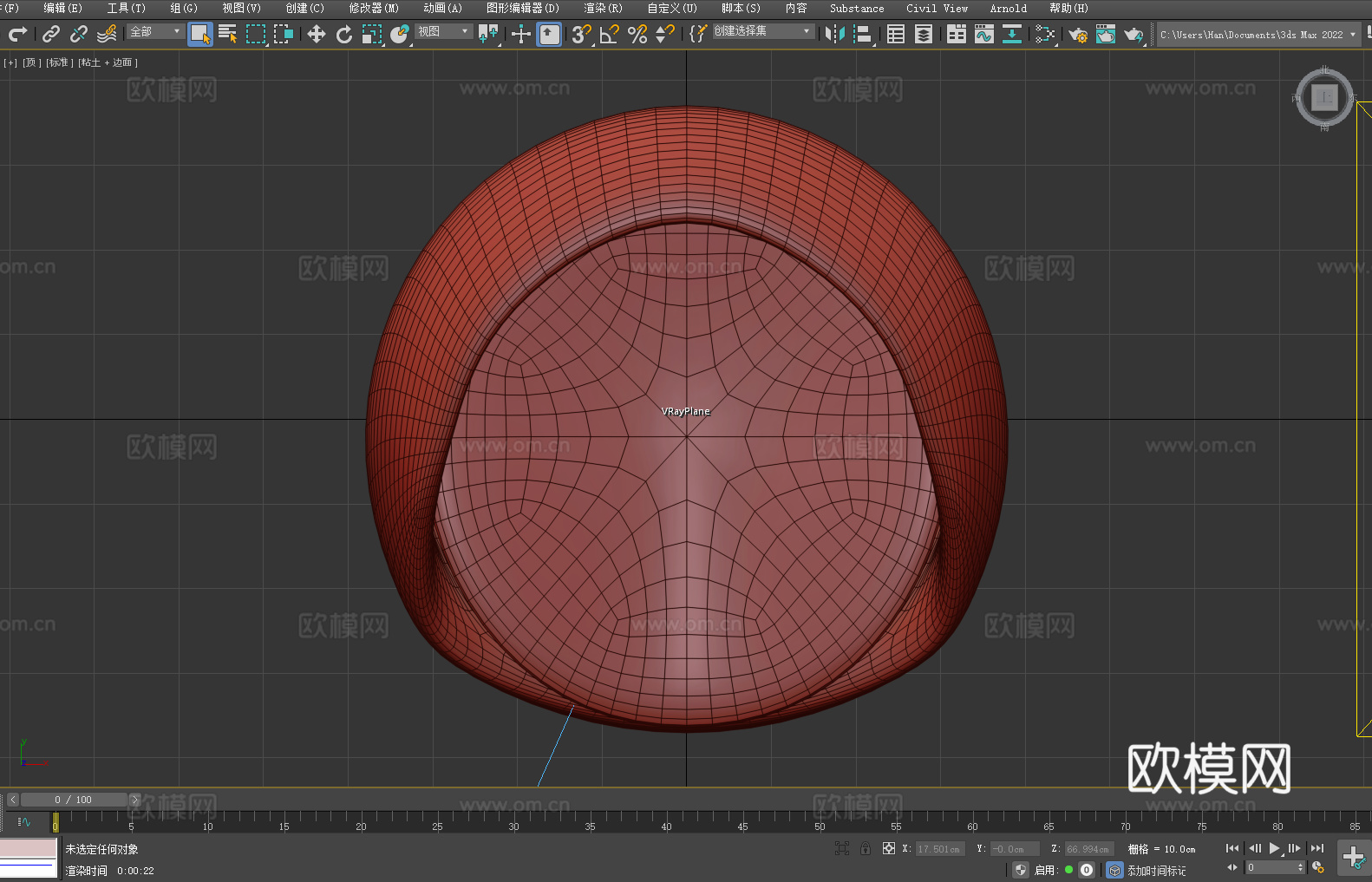Click the [标准] viewport shading label

[x=59, y=62]
